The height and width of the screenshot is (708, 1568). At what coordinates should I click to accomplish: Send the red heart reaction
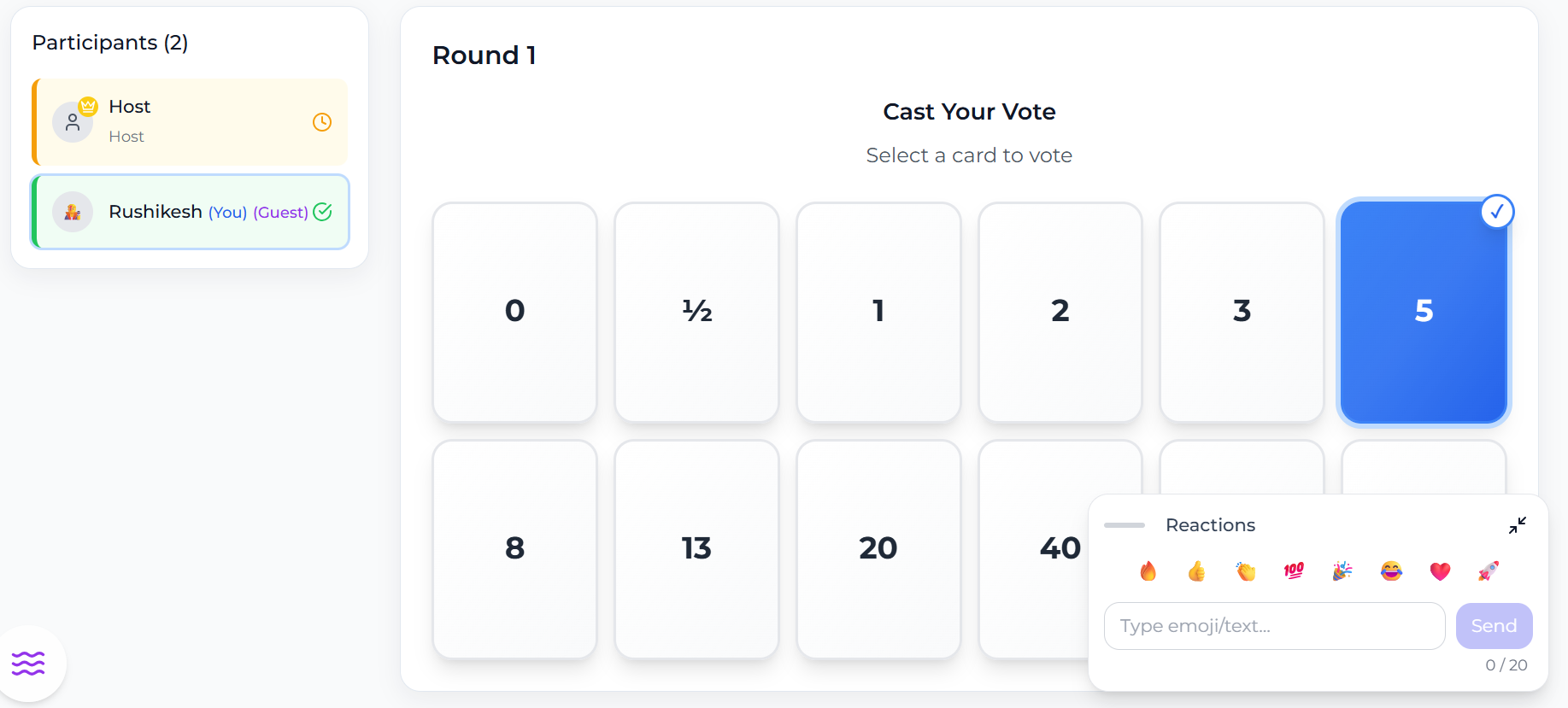coord(1440,570)
